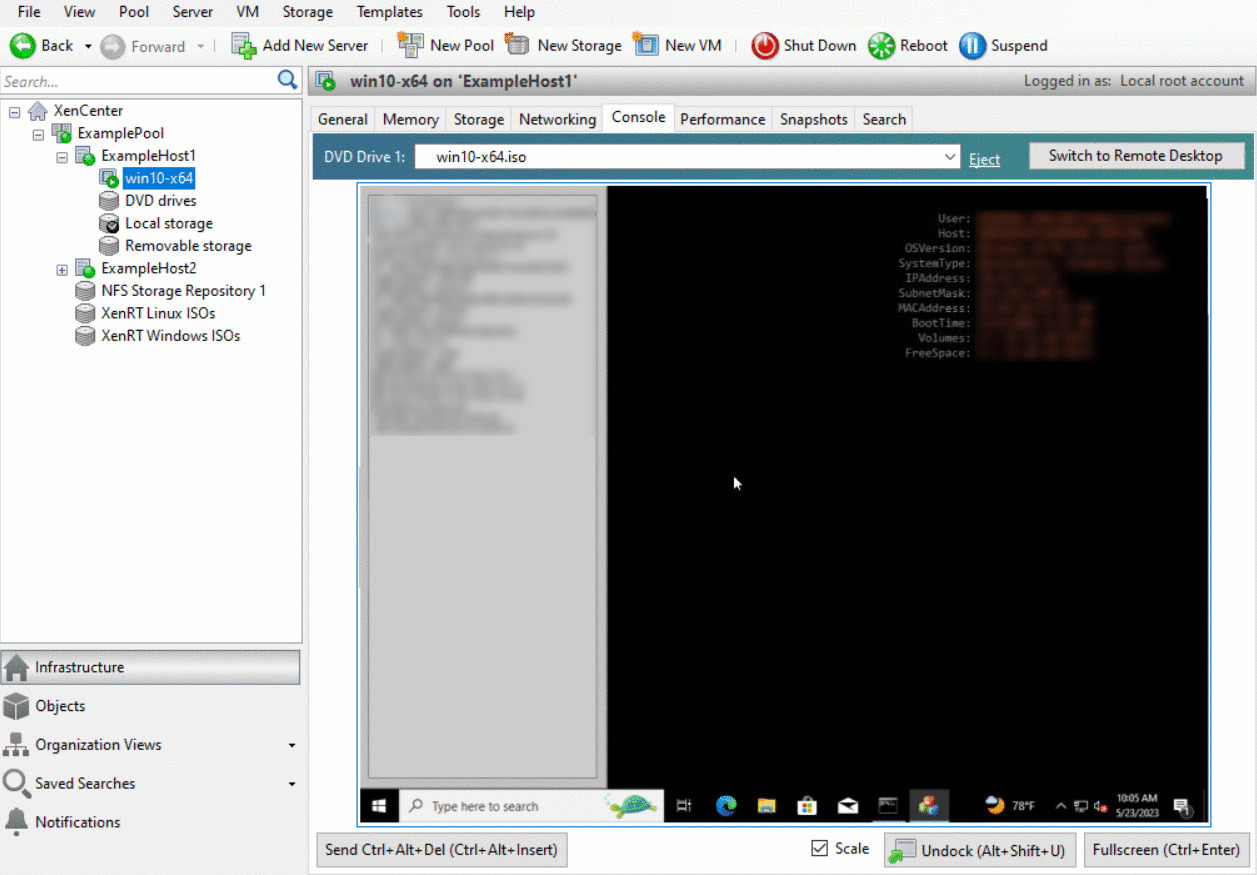Switch to the Performance tab
The image size is (1257, 875).
pyautogui.click(x=722, y=118)
